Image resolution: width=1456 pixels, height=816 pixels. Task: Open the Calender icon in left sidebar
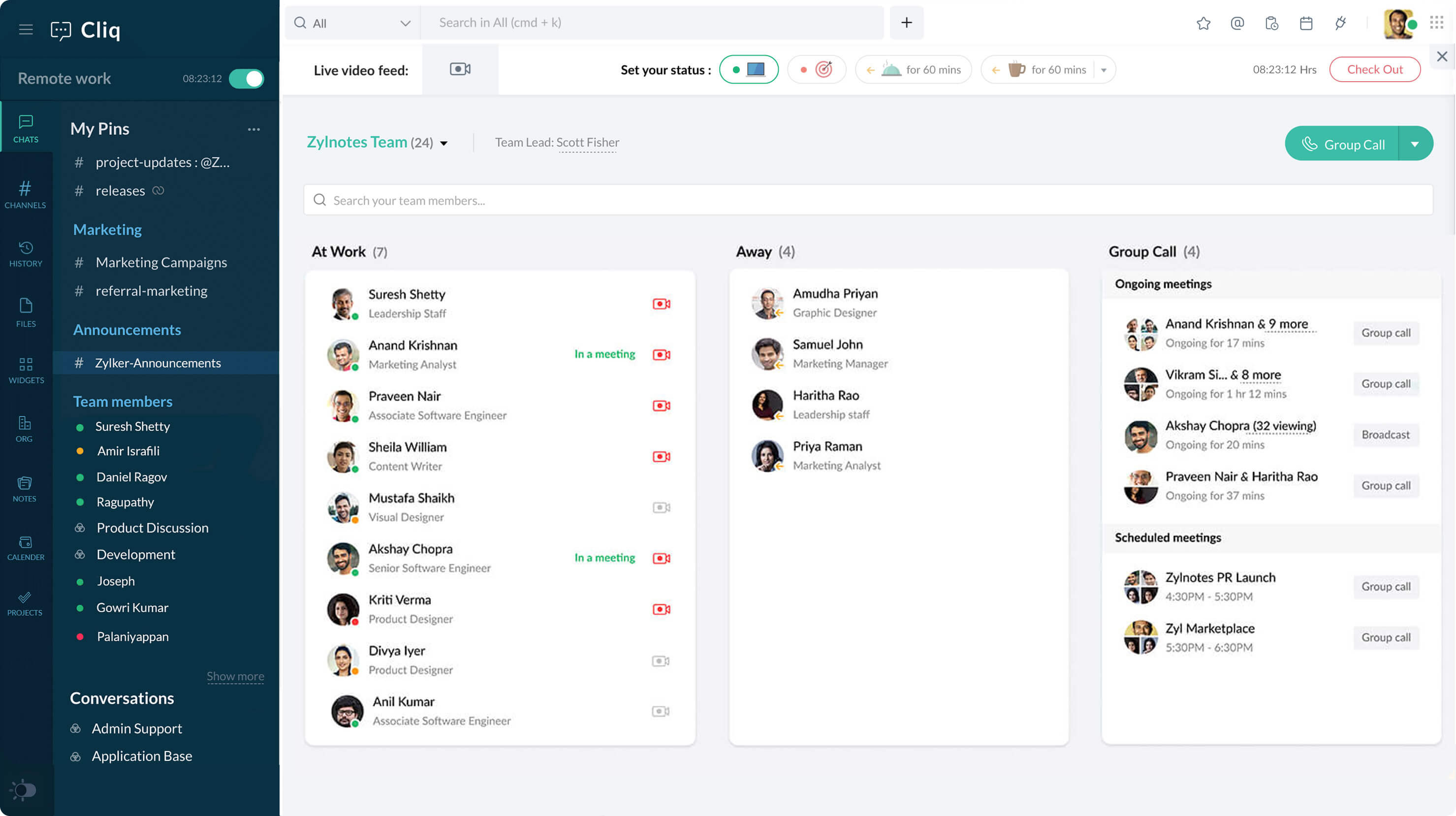point(26,548)
